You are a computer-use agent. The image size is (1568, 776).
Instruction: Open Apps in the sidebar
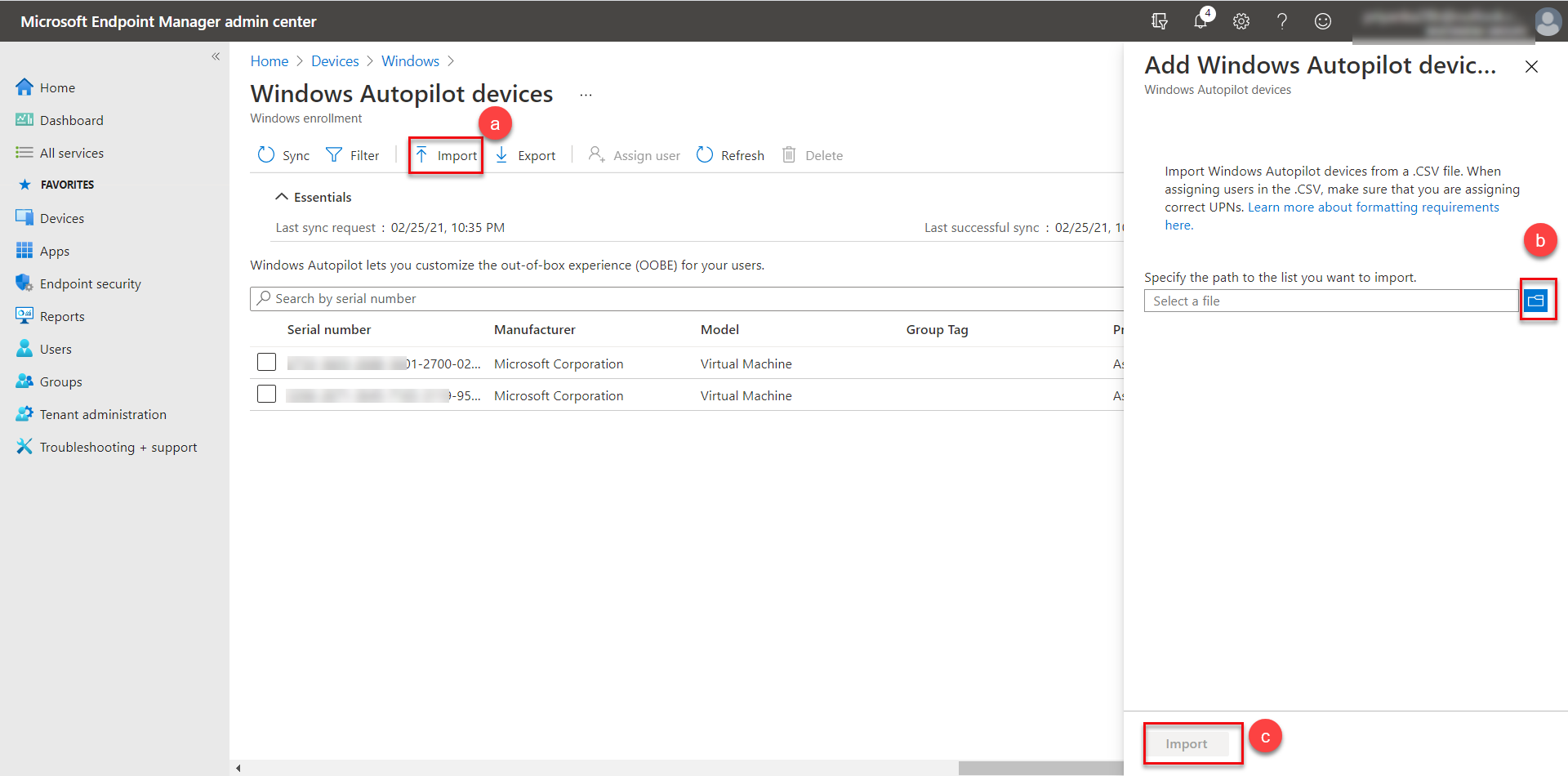click(54, 251)
